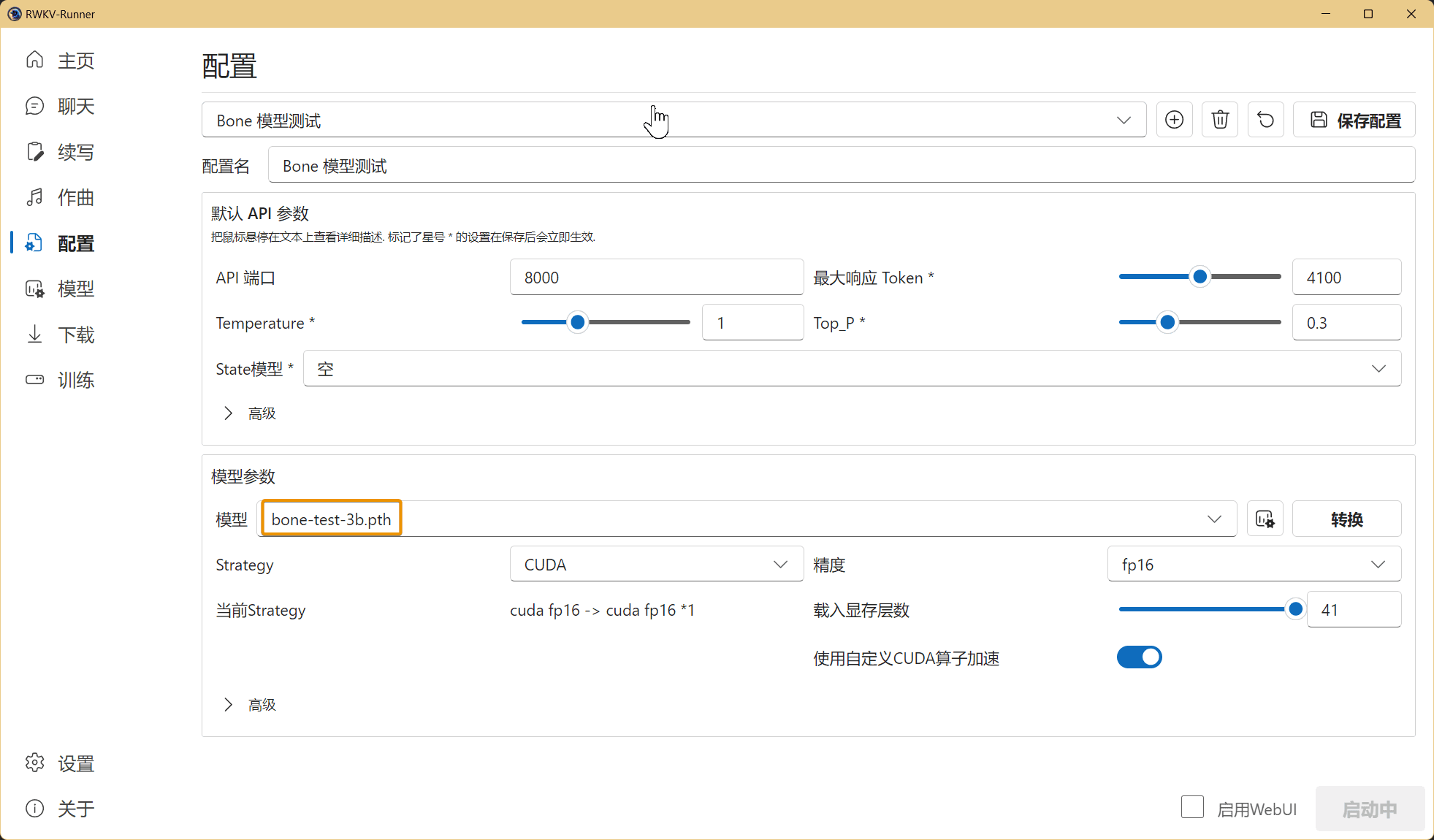Open model manager icon beside model dropdown

click(1265, 519)
